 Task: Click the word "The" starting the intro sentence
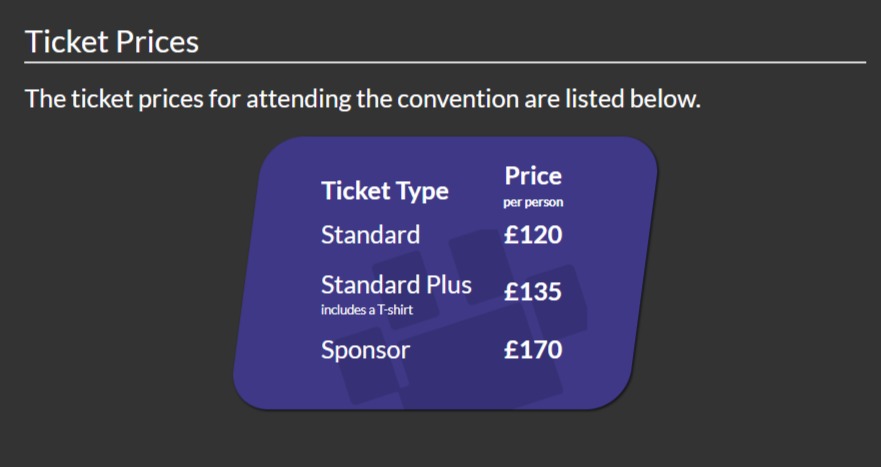point(45,100)
